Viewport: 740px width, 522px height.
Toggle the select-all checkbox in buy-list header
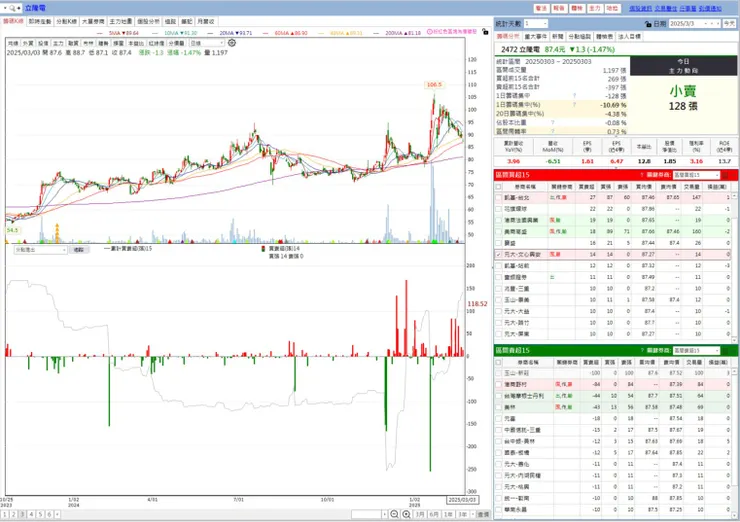pos(499,186)
